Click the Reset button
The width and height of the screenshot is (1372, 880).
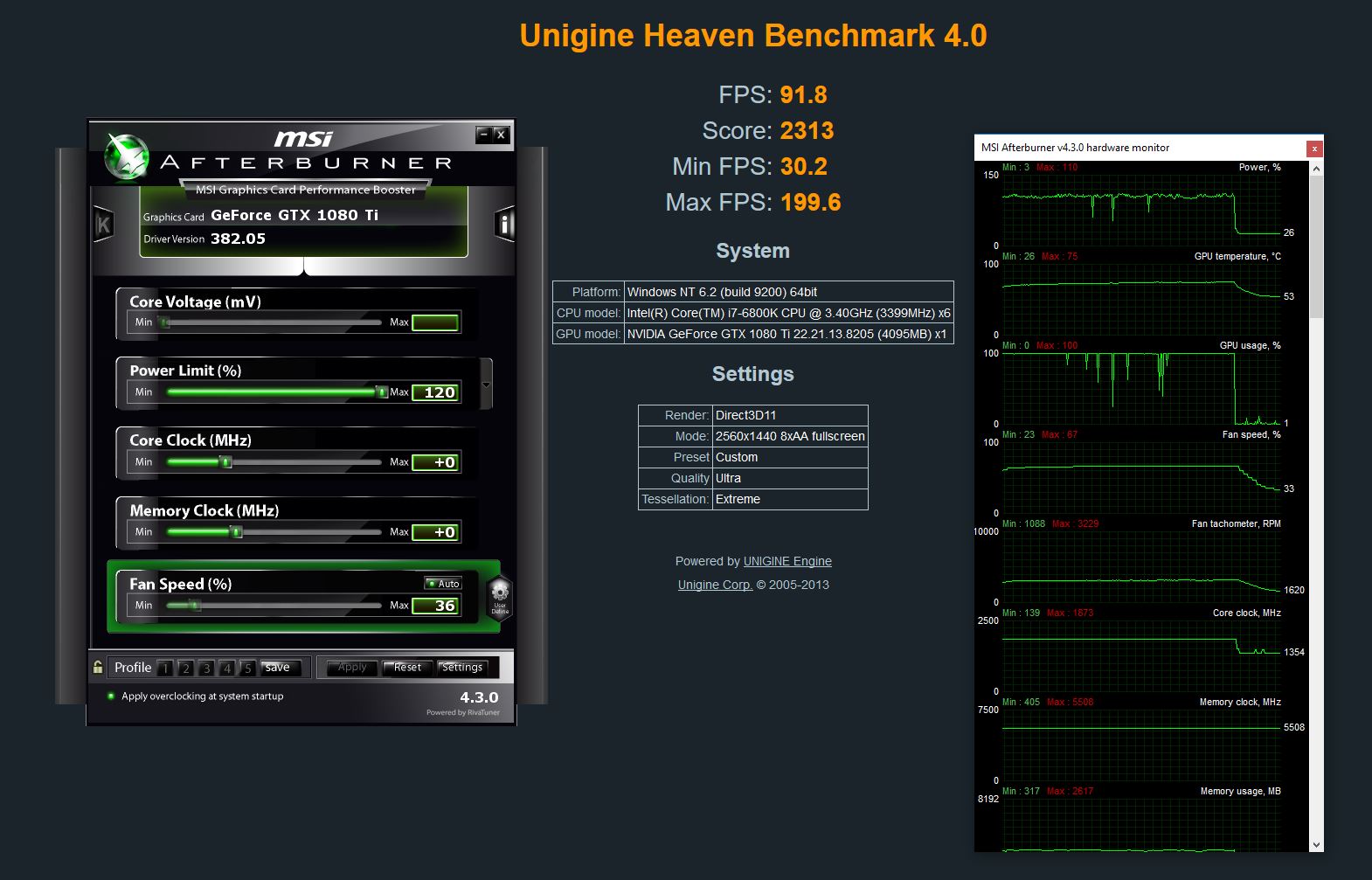[x=407, y=668]
